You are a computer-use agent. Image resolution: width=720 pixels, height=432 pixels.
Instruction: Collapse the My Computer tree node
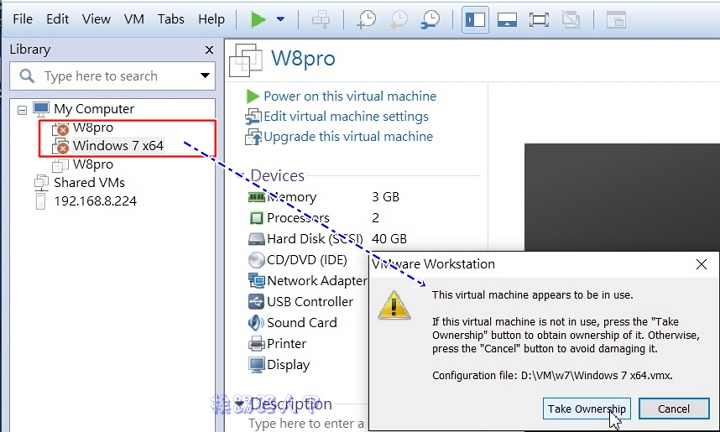click(x=23, y=109)
